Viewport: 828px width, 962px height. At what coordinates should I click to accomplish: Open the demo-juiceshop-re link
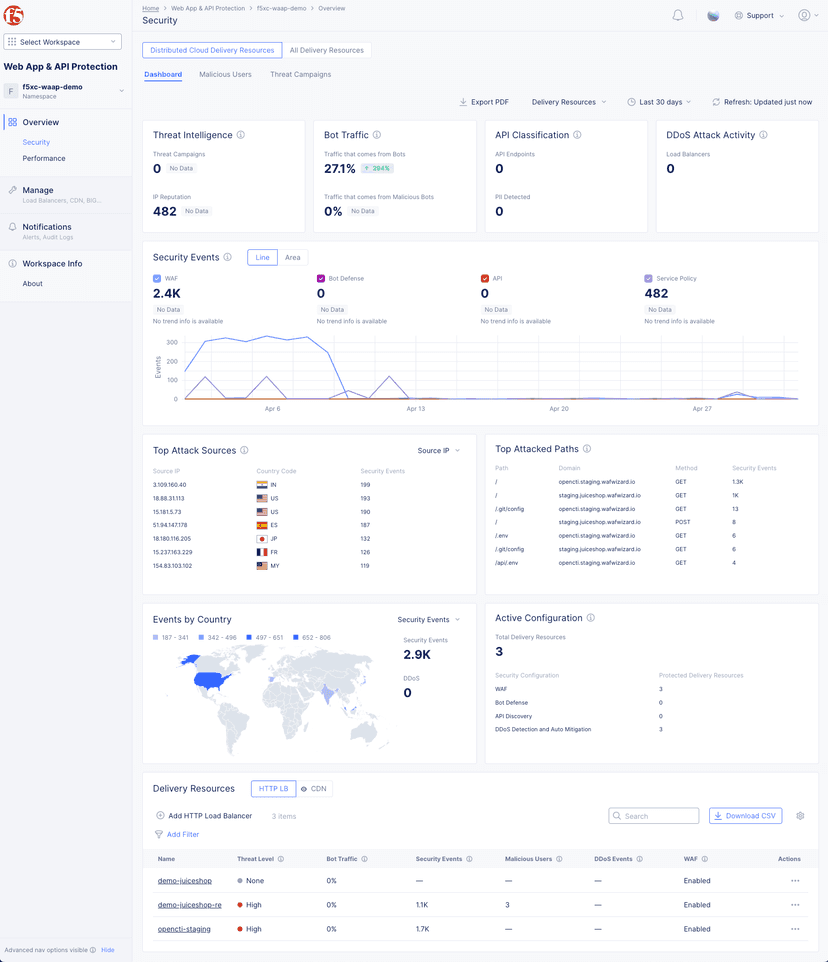189,905
